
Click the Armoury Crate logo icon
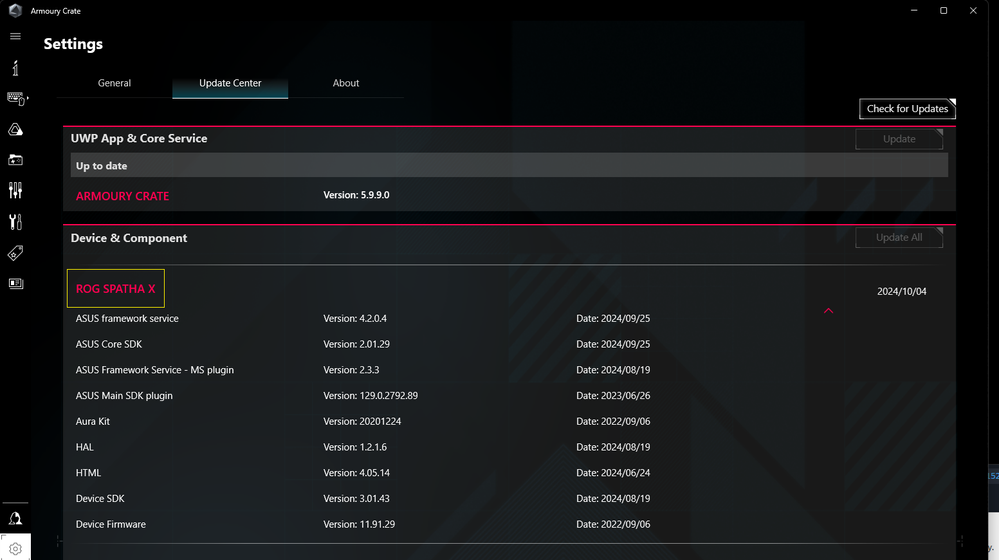click(15, 10)
